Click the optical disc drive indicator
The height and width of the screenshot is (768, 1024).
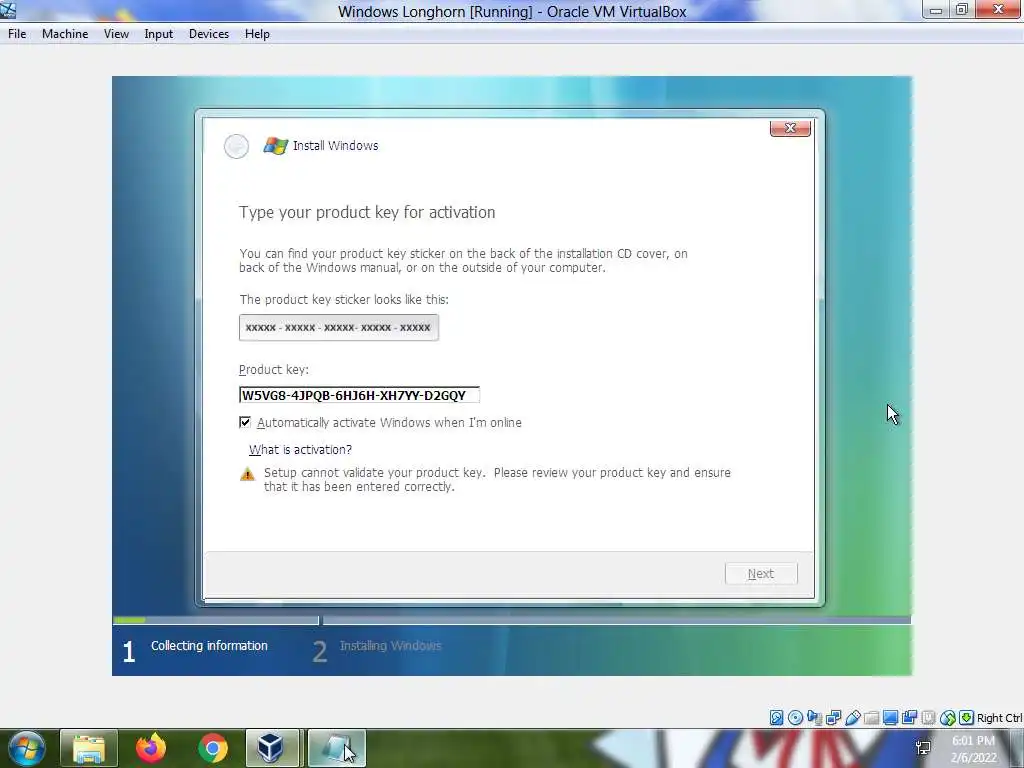pos(795,718)
